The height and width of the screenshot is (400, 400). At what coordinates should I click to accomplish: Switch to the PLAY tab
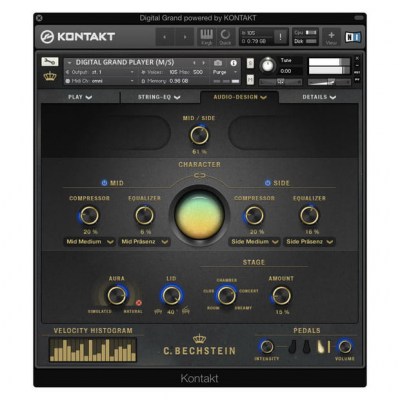pyautogui.click(x=80, y=97)
